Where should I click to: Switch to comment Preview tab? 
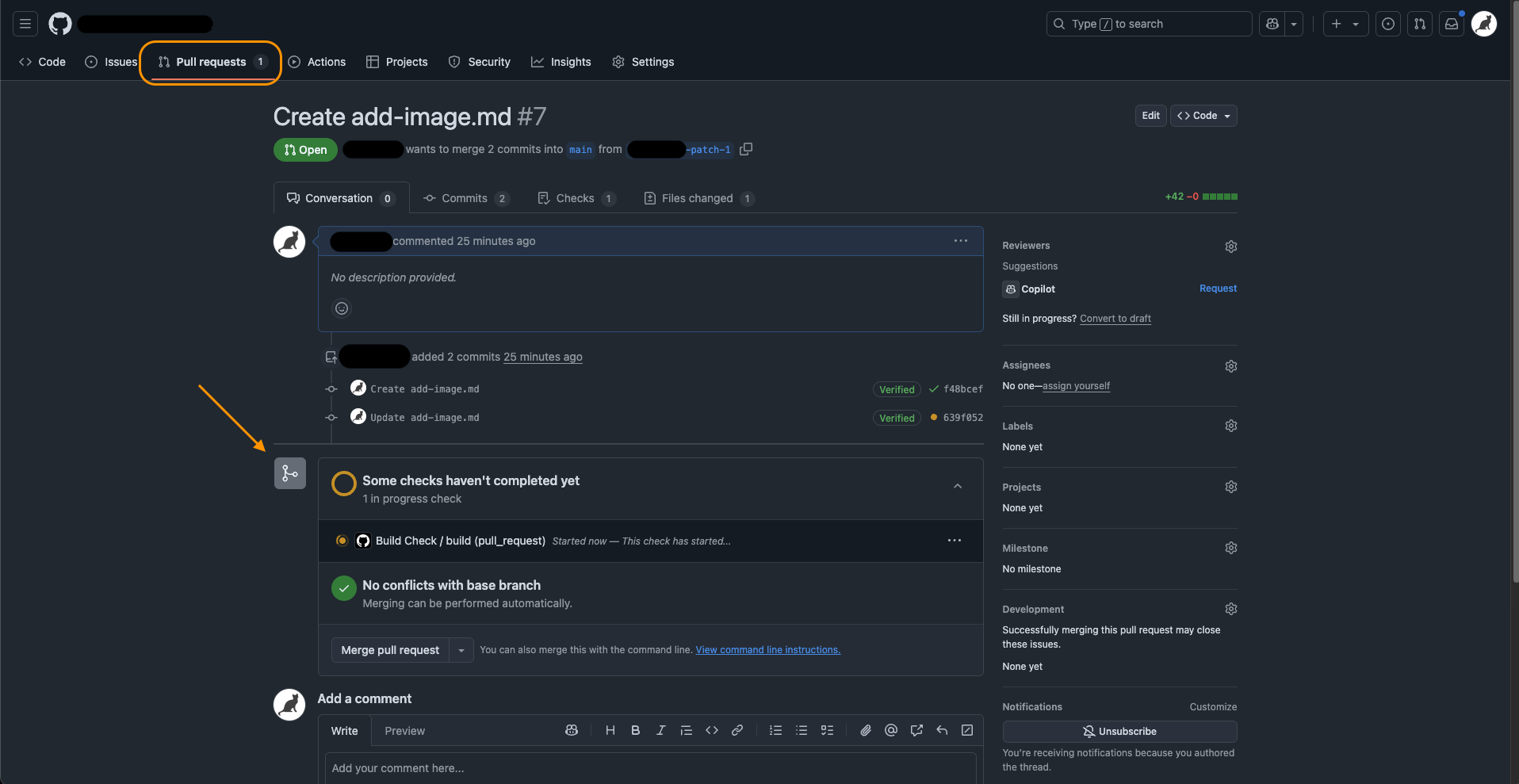[404, 731]
